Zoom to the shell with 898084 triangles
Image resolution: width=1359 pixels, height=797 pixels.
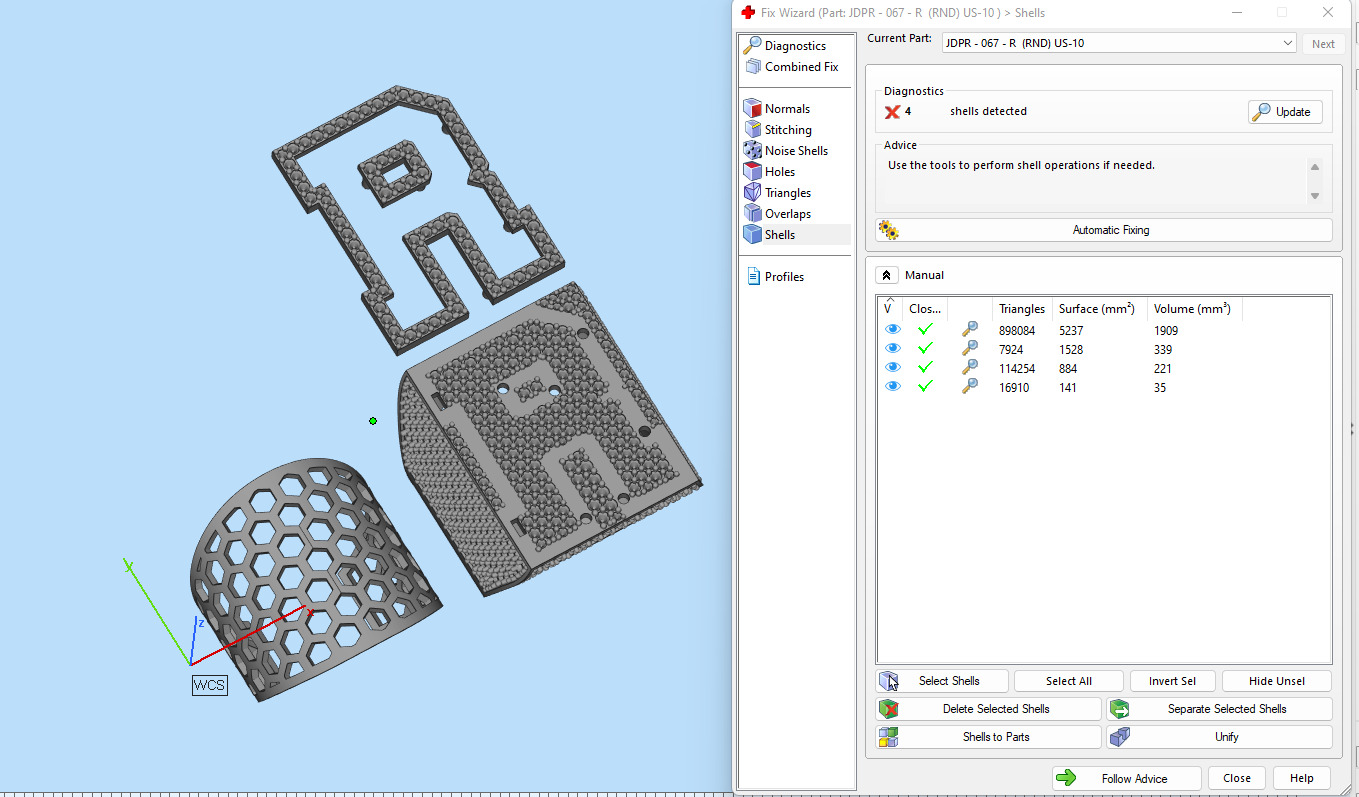pos(970,330)
